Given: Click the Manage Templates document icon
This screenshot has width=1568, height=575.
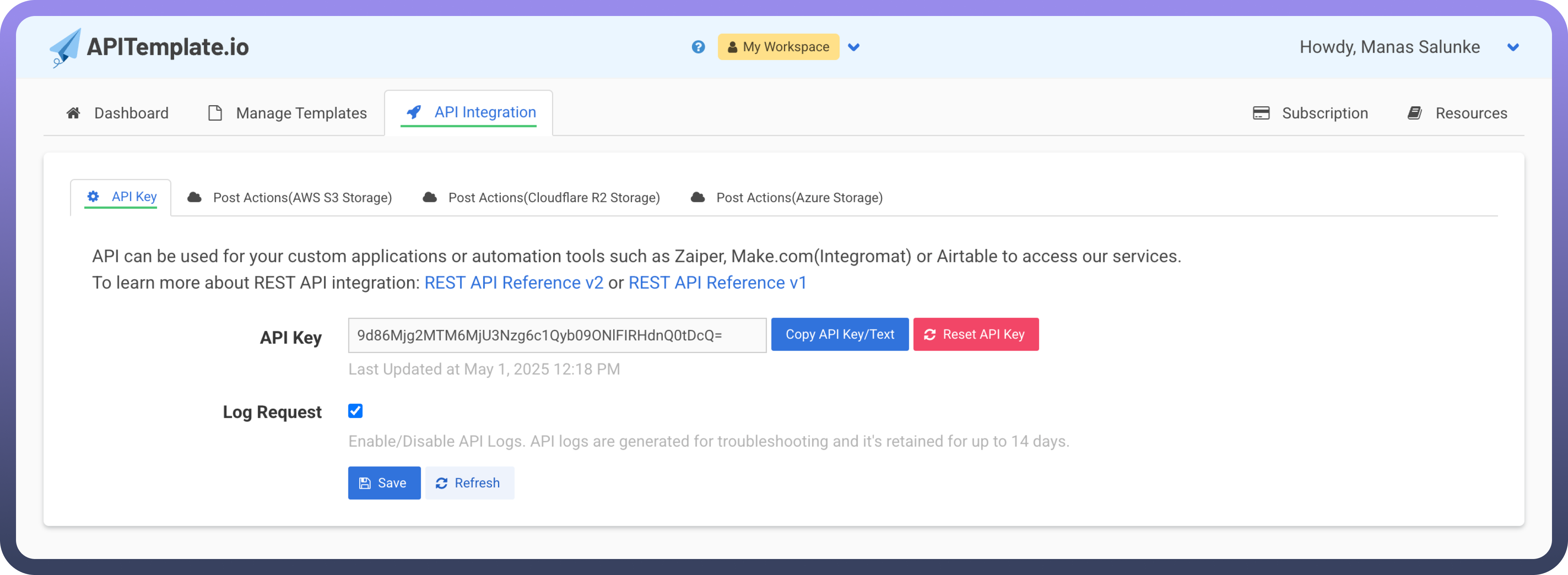Looking at the screenshot, I should (x=215, y=113).
